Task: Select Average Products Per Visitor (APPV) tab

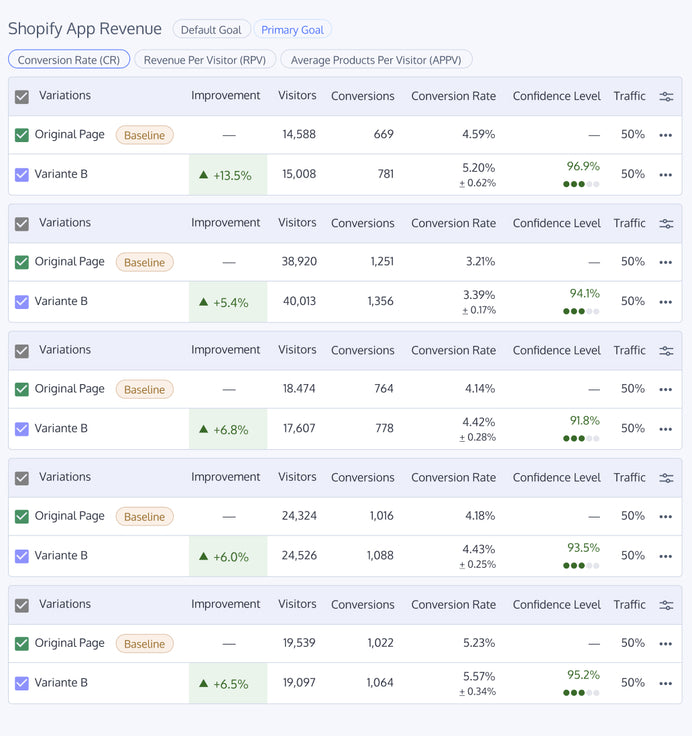Action: tap(376, 60)
